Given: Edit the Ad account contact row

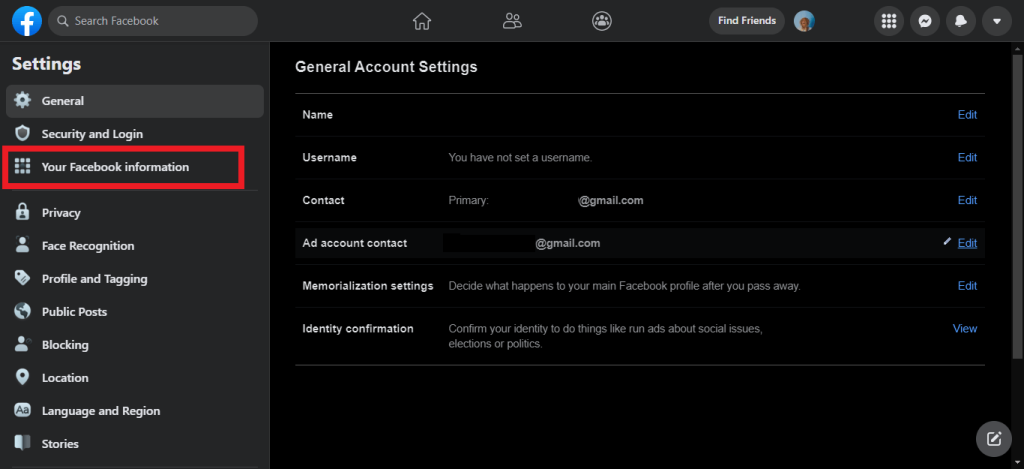Looking at the screenshot, I should pyautogui.click(x=967, y=243).
